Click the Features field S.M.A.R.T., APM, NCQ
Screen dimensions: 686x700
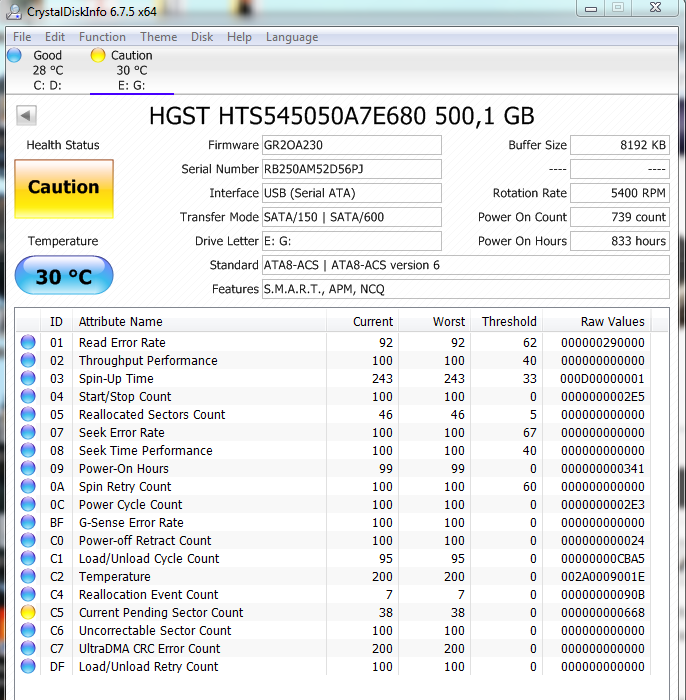pos(466,289)
